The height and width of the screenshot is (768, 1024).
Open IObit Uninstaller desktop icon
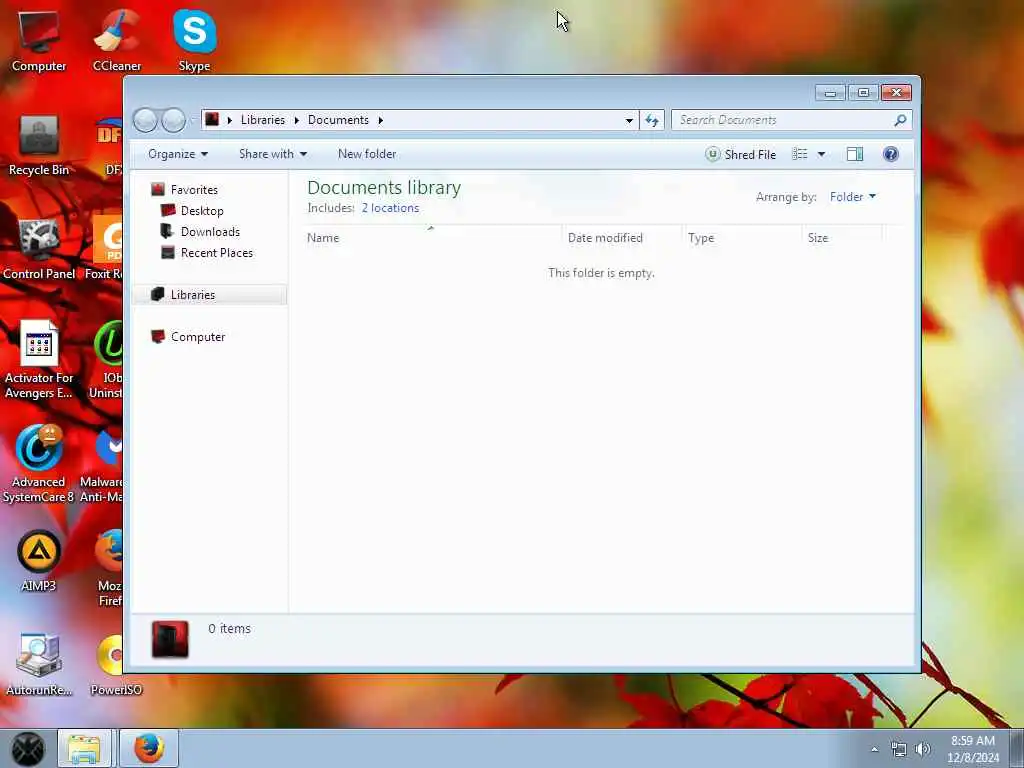pyautogui.click(x=107, y=359)
